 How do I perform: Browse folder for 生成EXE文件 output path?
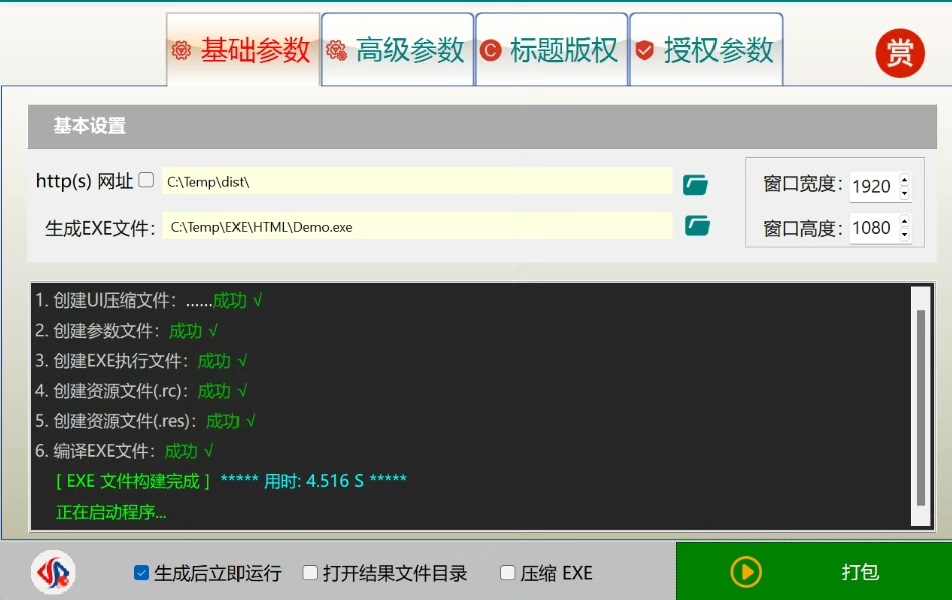click(x=697, y=226)
